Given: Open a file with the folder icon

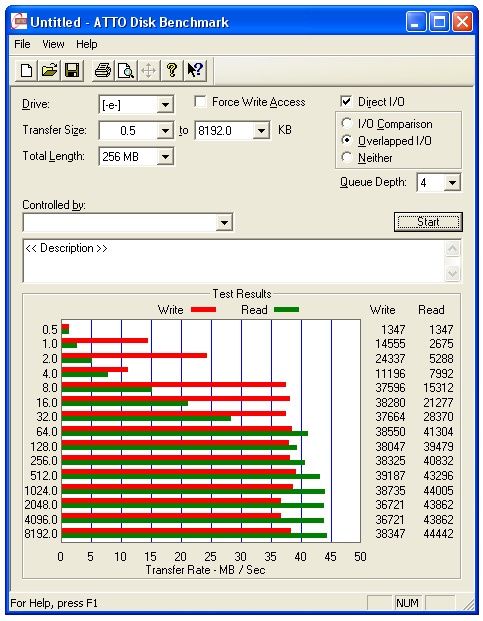Looking at the screenshot, I should [49, 70].
